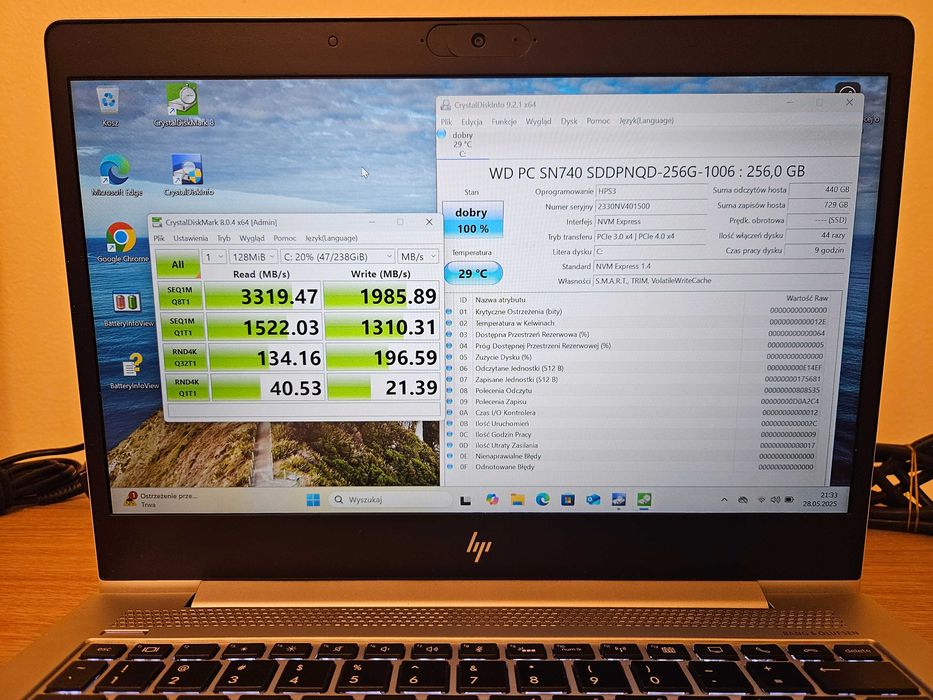Open Funkcje menu in CrystalDiskInfo
933x700 pixels.
click(504, 121)
